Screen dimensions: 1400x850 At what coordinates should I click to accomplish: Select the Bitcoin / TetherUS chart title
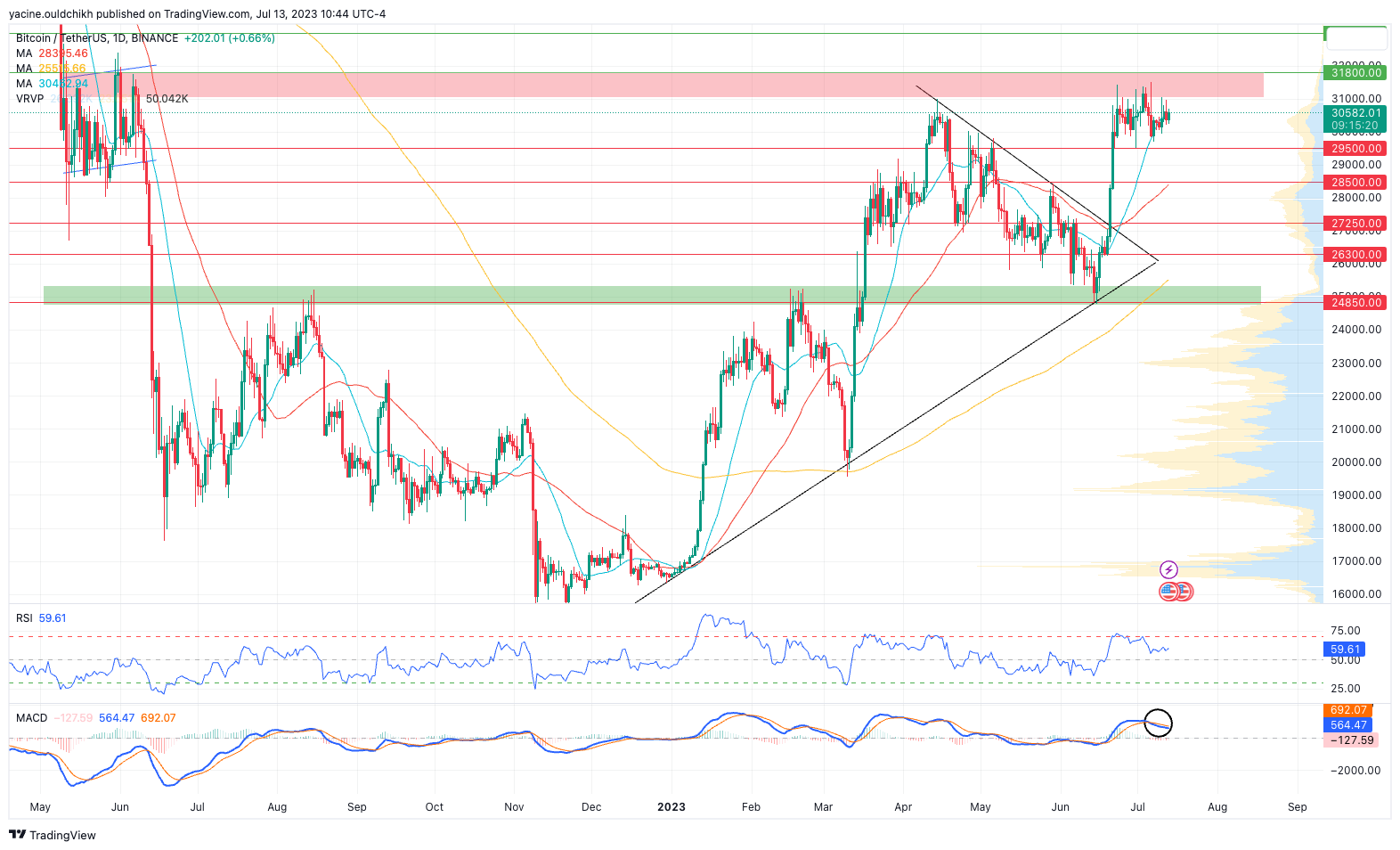(97, 38)
